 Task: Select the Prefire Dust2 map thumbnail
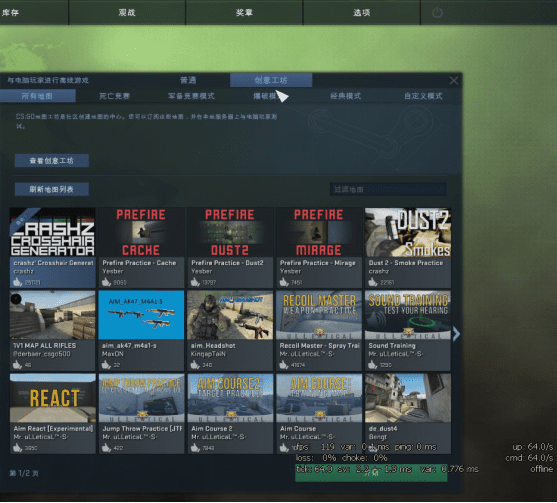[230, 232]
